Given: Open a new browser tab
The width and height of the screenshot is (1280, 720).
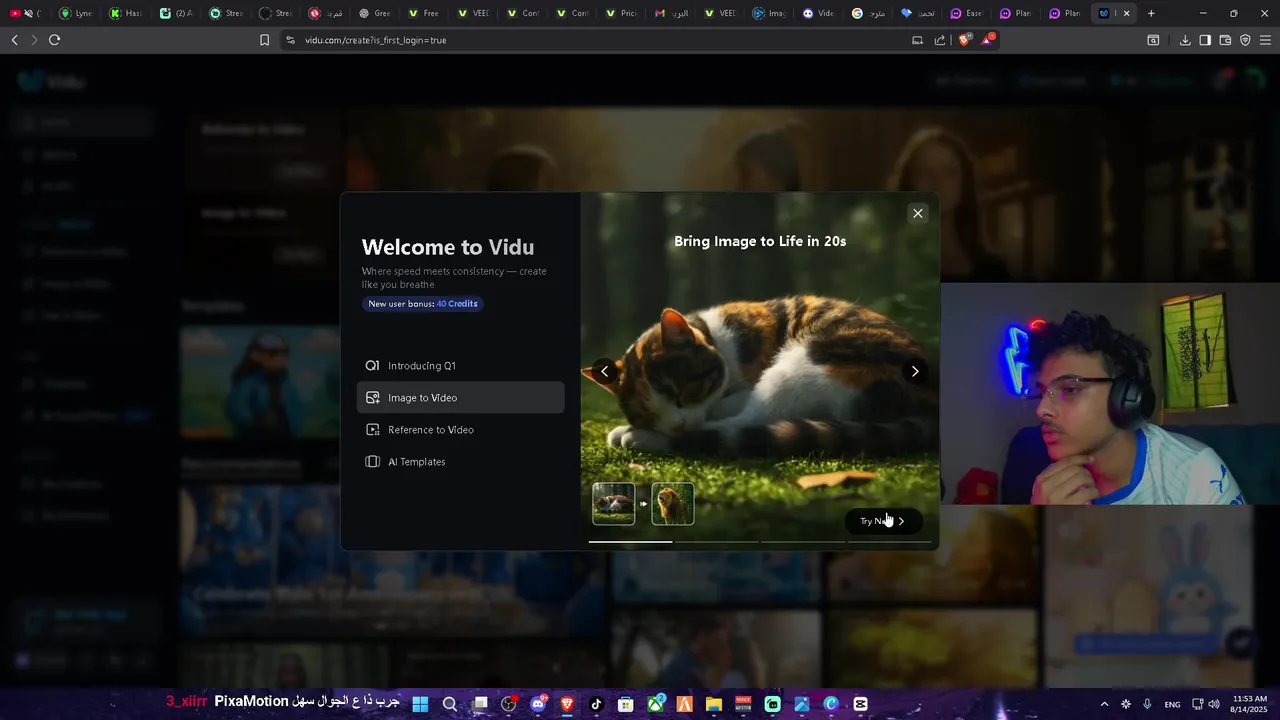Looking at the screenshot, I should pyautogui.click(x=1151, y=13).
